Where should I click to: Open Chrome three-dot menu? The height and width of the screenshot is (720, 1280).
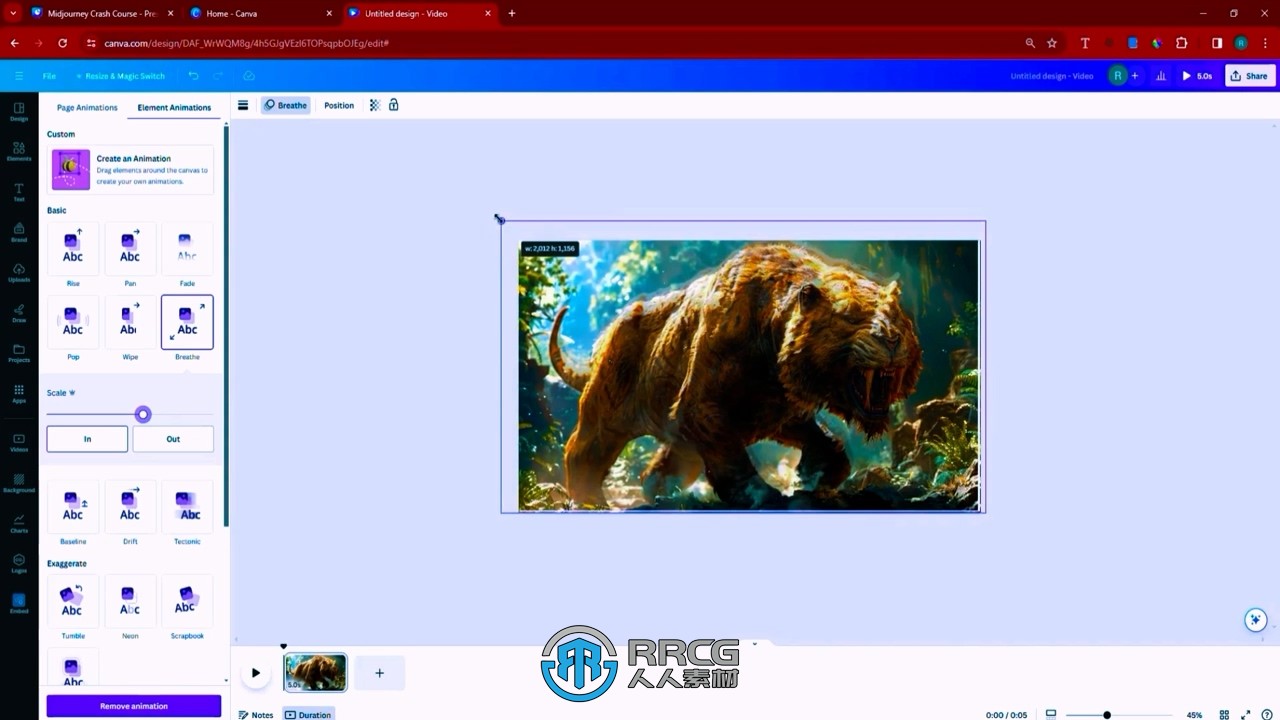tap(1264, 43)
